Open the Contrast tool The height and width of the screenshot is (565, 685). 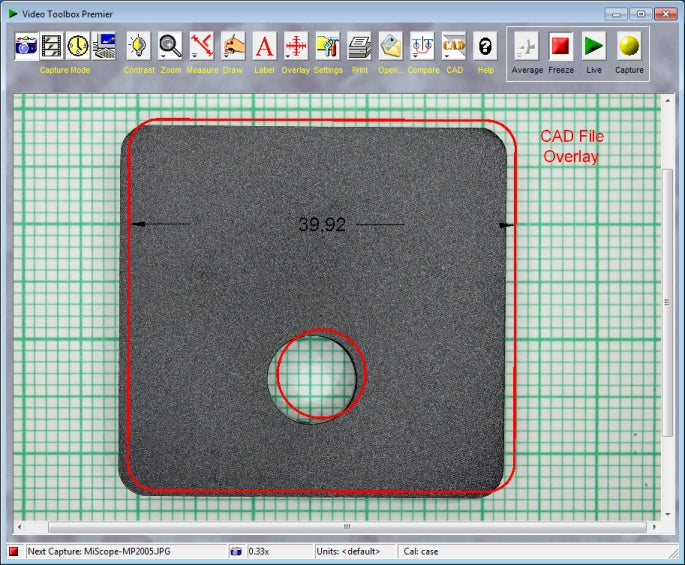(138, 46)
